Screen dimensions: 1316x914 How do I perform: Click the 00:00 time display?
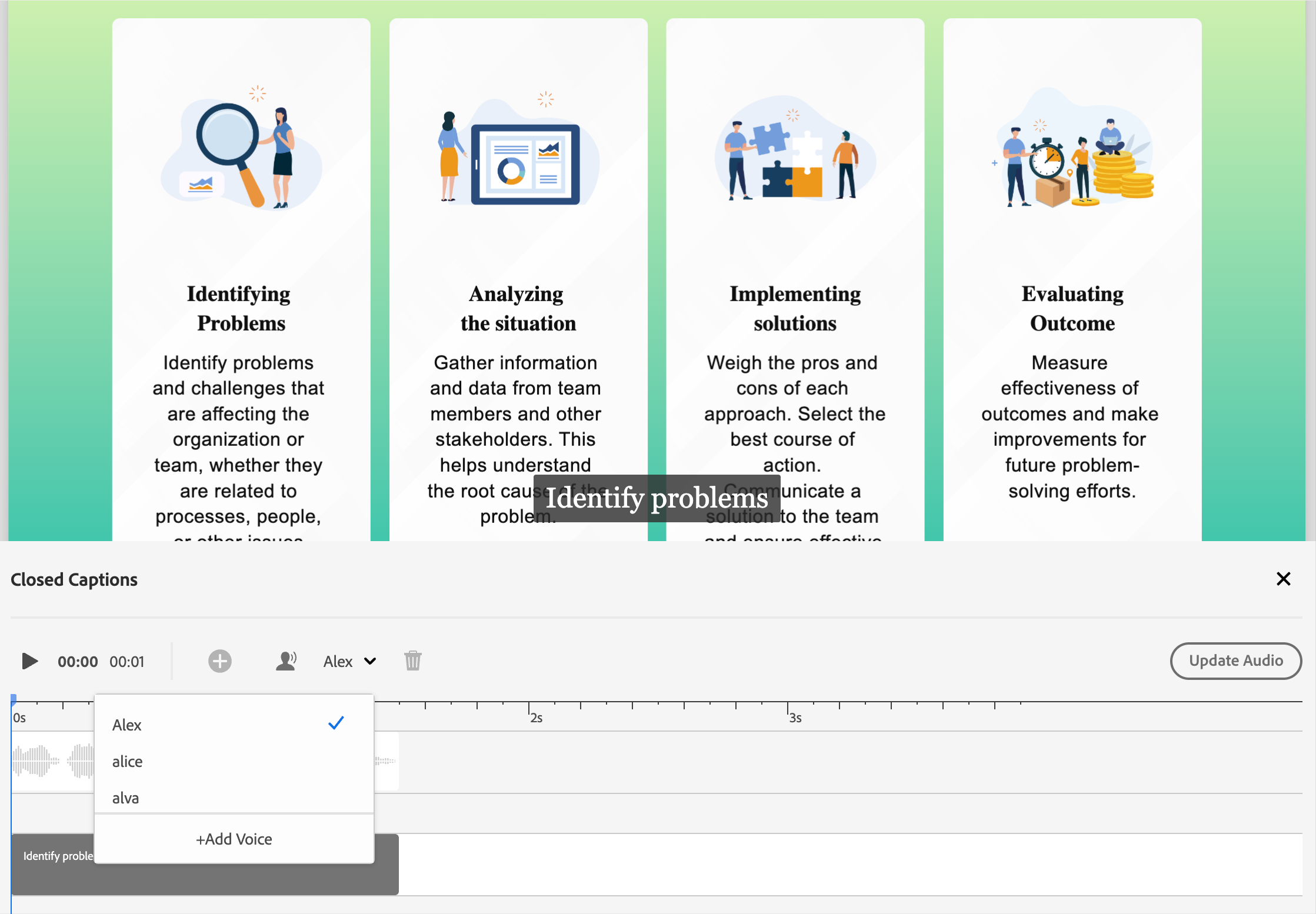[x=78, y=661]
